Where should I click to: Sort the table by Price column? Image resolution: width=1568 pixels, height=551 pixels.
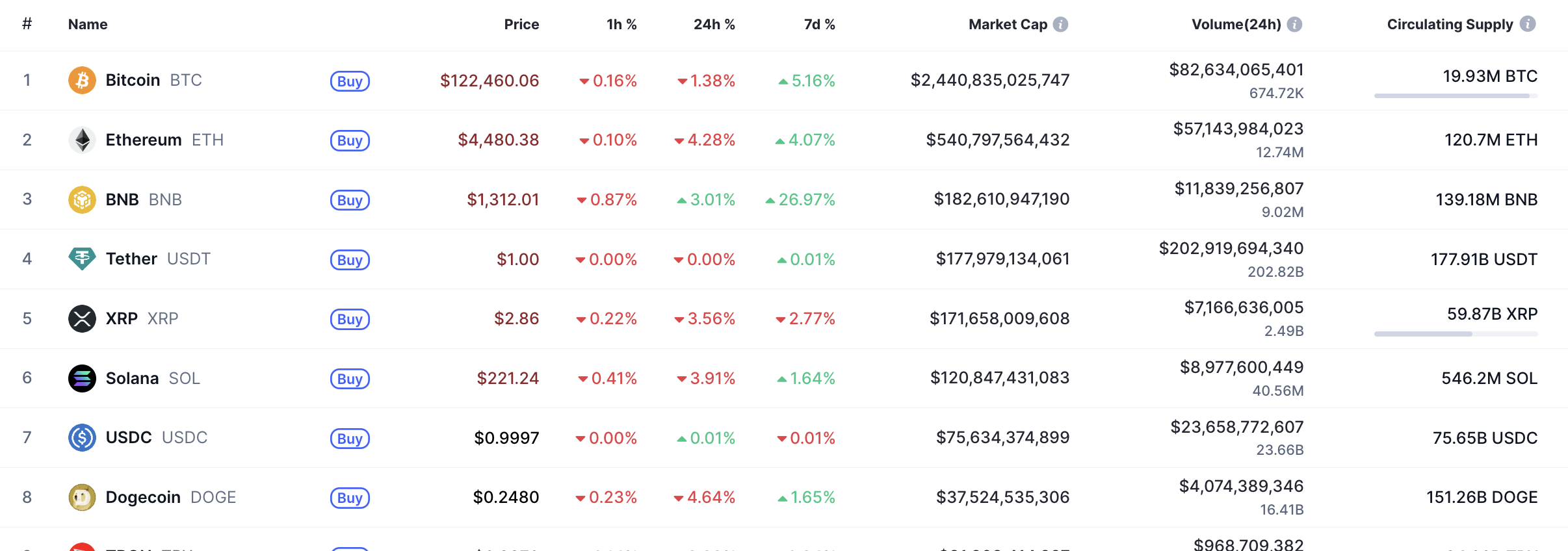pyautogui.click(x=521, y=24)
